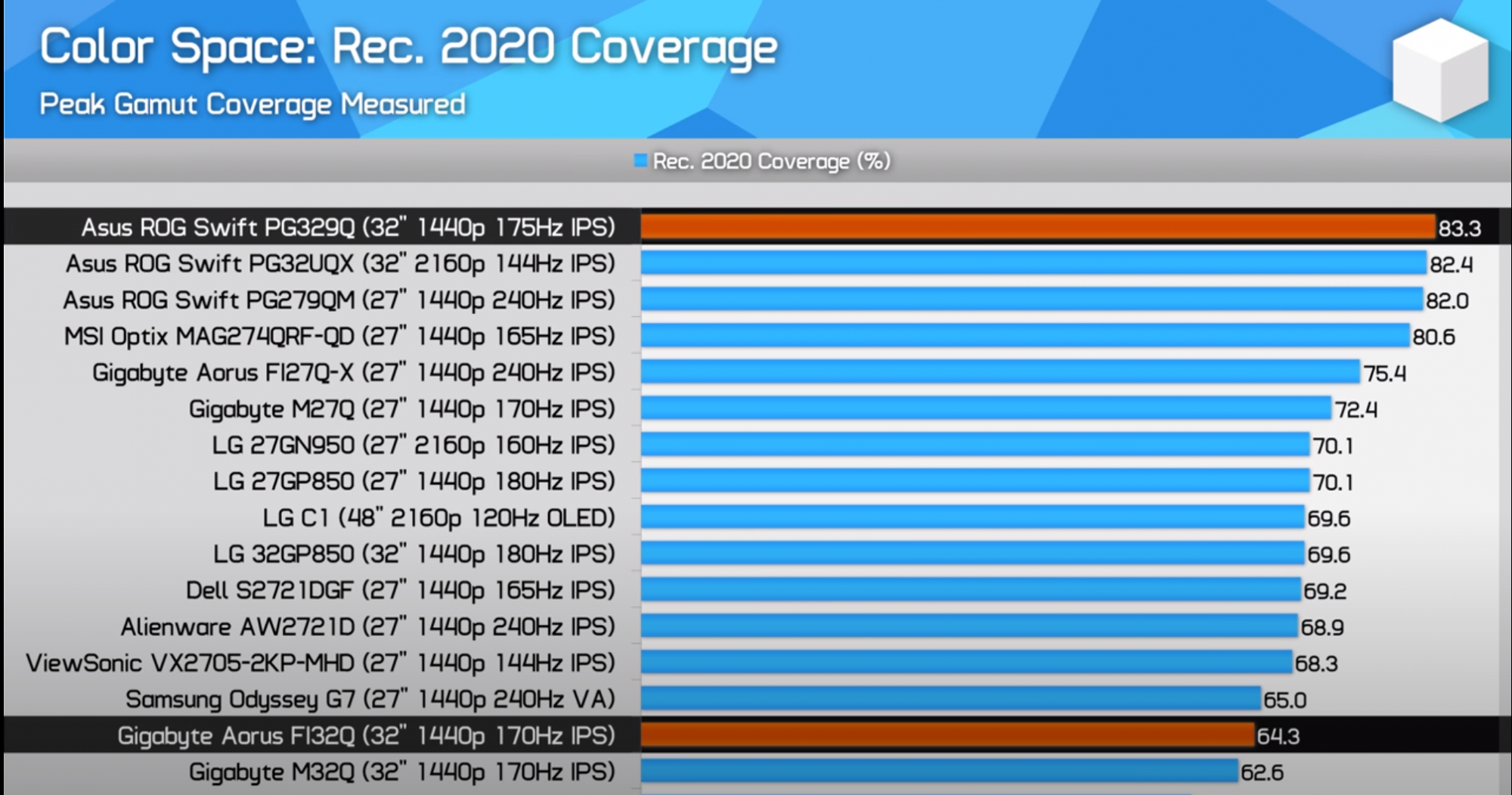The width and height of the screenshot is (1512, 795).
Task: Click the blue legend square for Rec. 2020 Coverage
Action: (640, 160)
